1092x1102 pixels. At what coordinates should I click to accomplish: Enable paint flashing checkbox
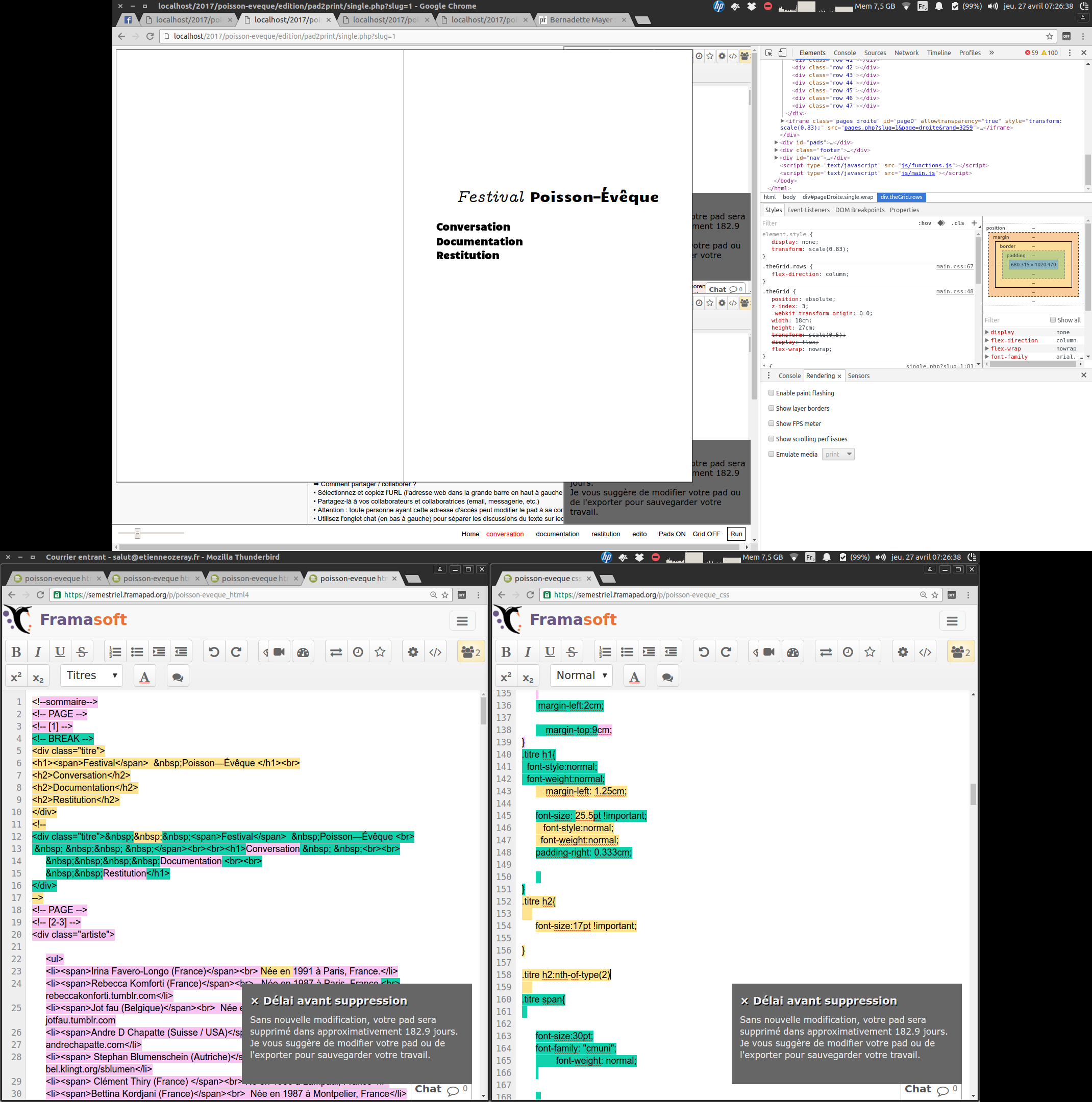point(772,393)
